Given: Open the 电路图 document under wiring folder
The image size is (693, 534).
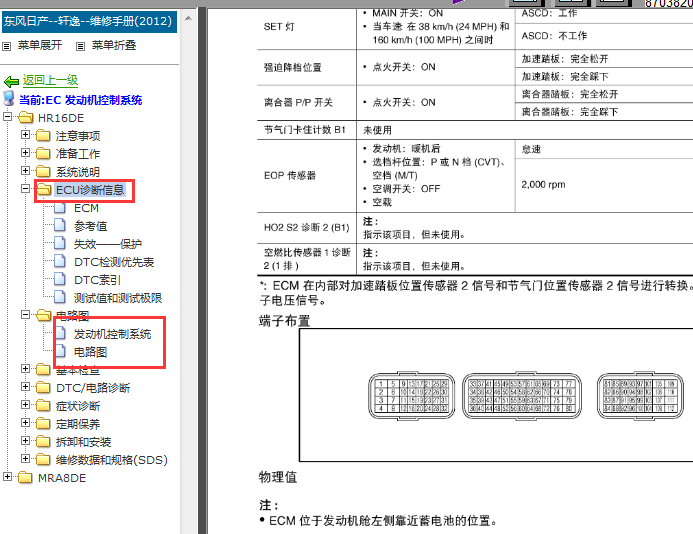Looking at the screenshot, I should (91, 352).
